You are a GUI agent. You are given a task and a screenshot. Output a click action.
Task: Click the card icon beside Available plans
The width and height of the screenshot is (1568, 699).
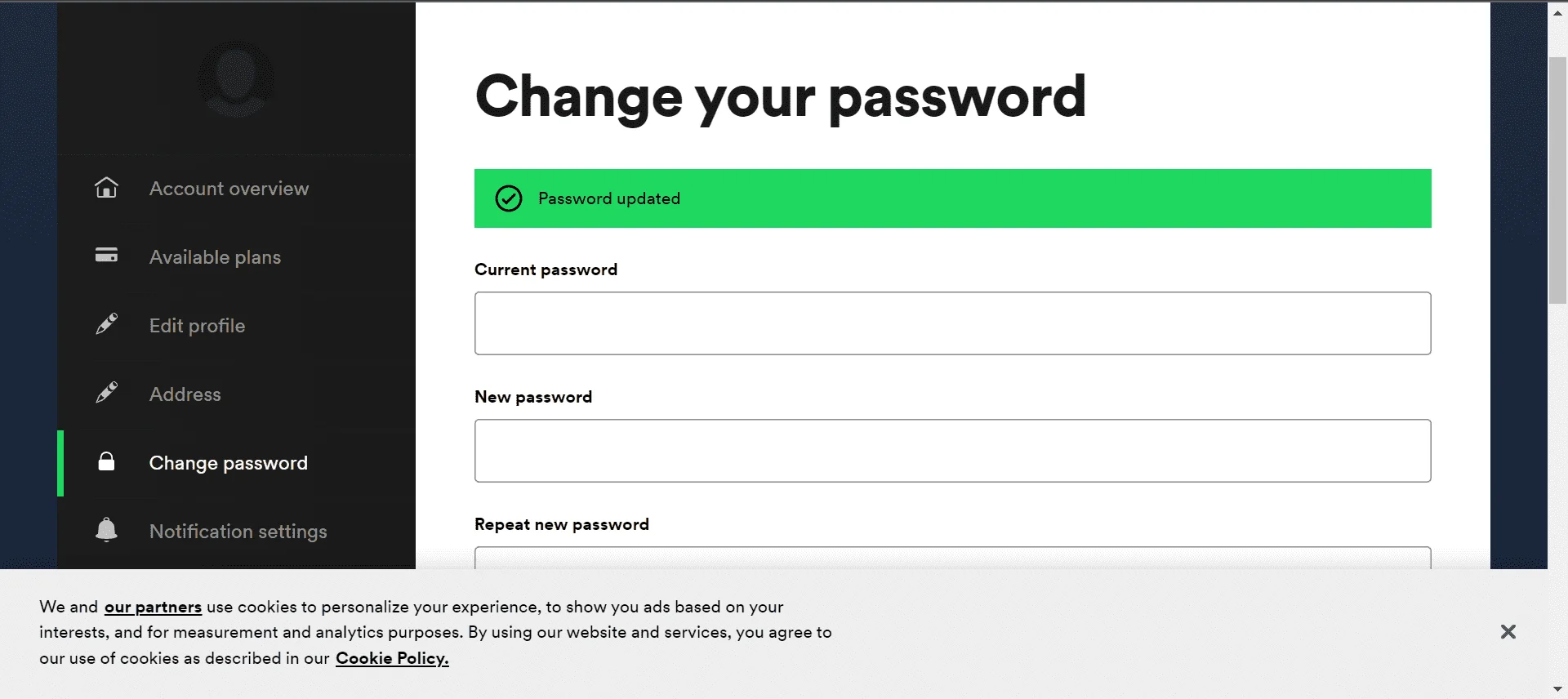[106, 256]
